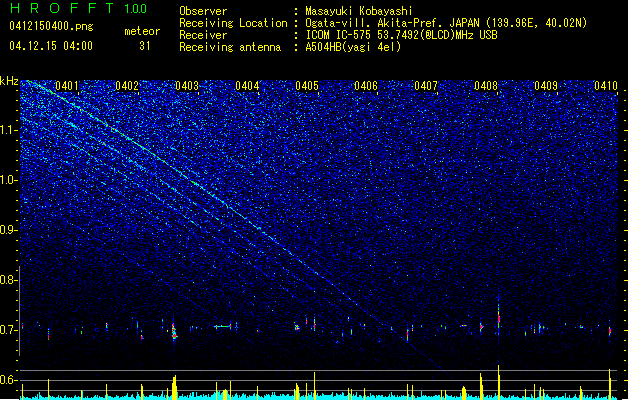Click the 0409 time marker

[x=546, y=86]
